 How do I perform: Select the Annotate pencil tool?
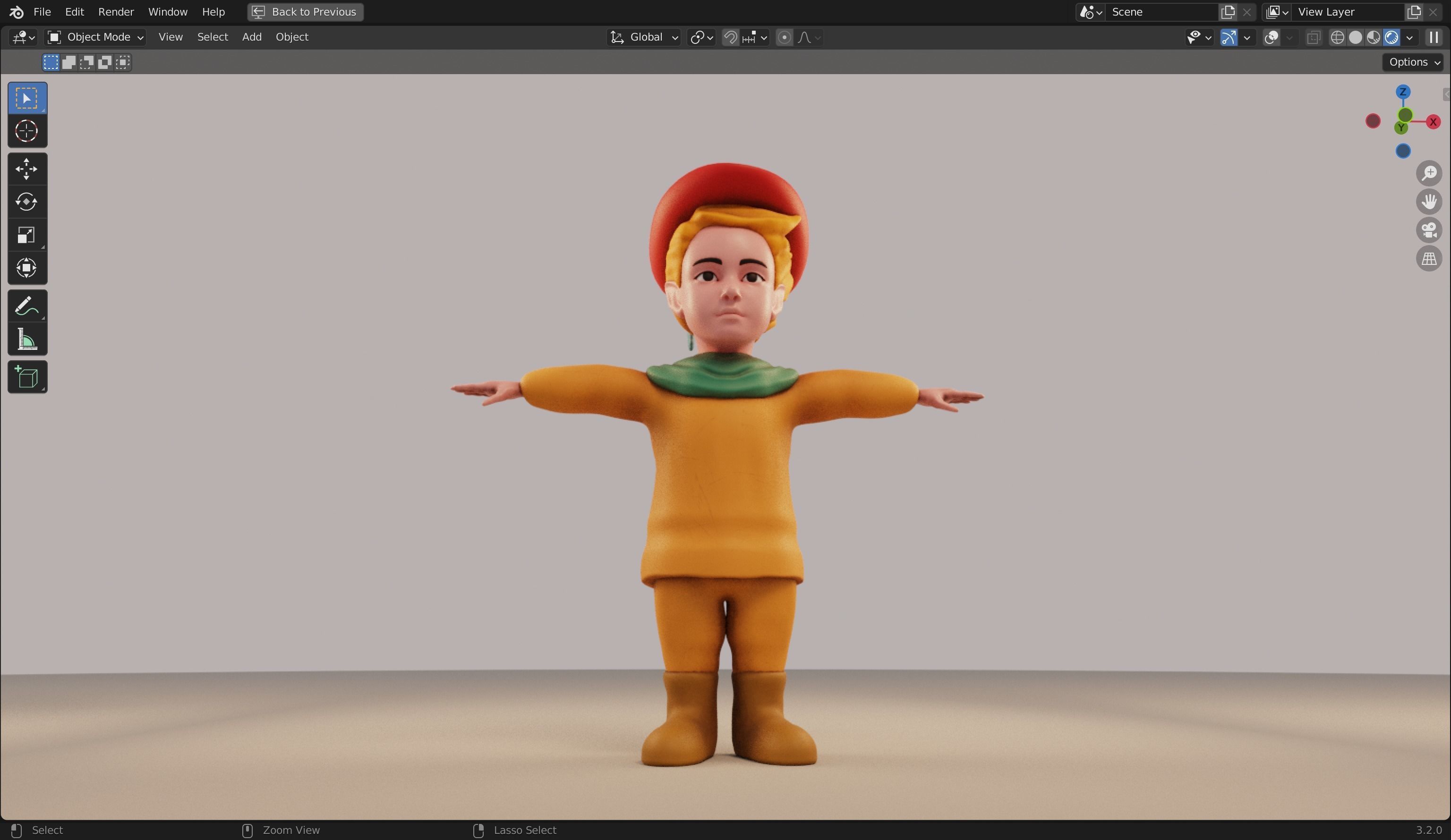tap(27, 305)
